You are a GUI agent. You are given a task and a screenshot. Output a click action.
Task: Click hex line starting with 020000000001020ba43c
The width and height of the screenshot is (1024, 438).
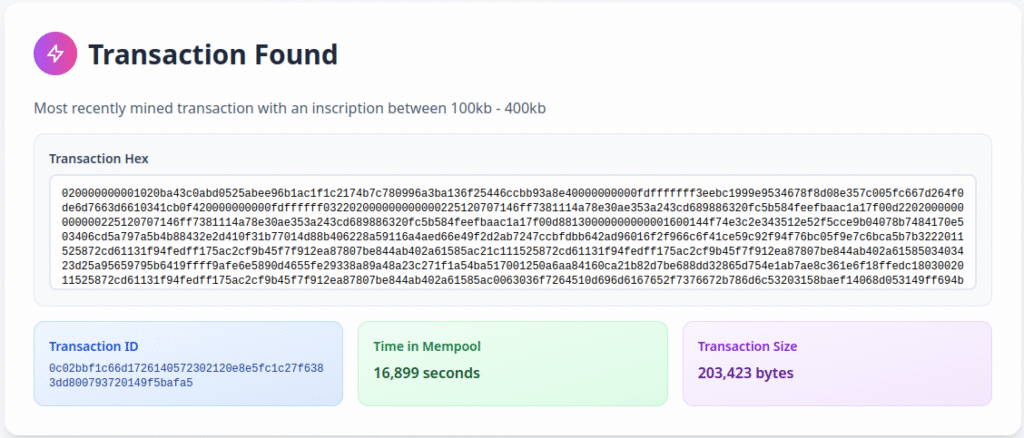(512, 190)
